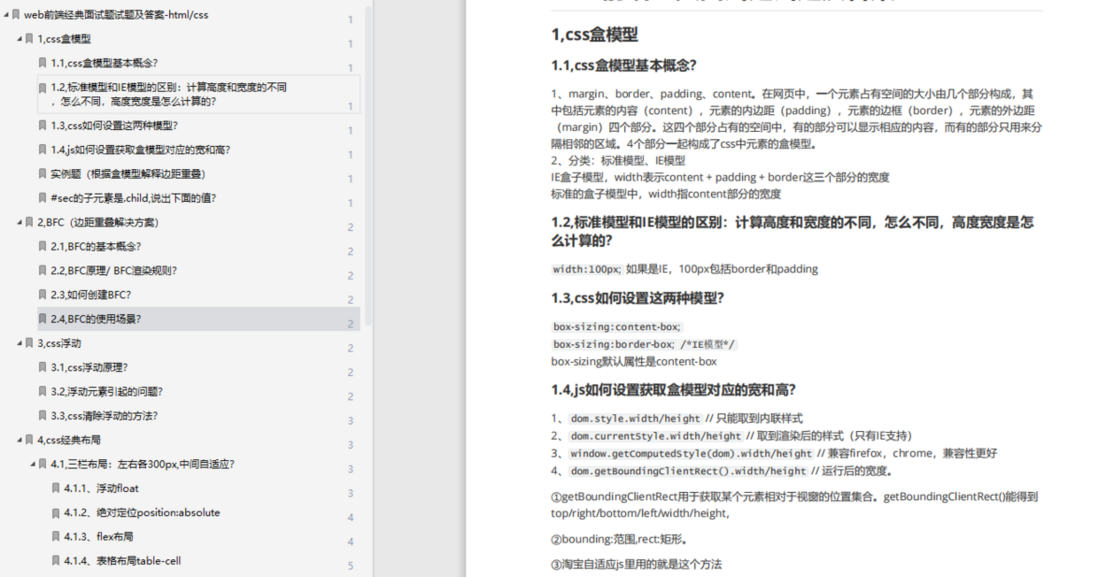This screenshot has height=577, width=1098.
Task: Jump to 1.4 js如何设置获取盒模型 outline entry
Action: [x=140, y=150]
